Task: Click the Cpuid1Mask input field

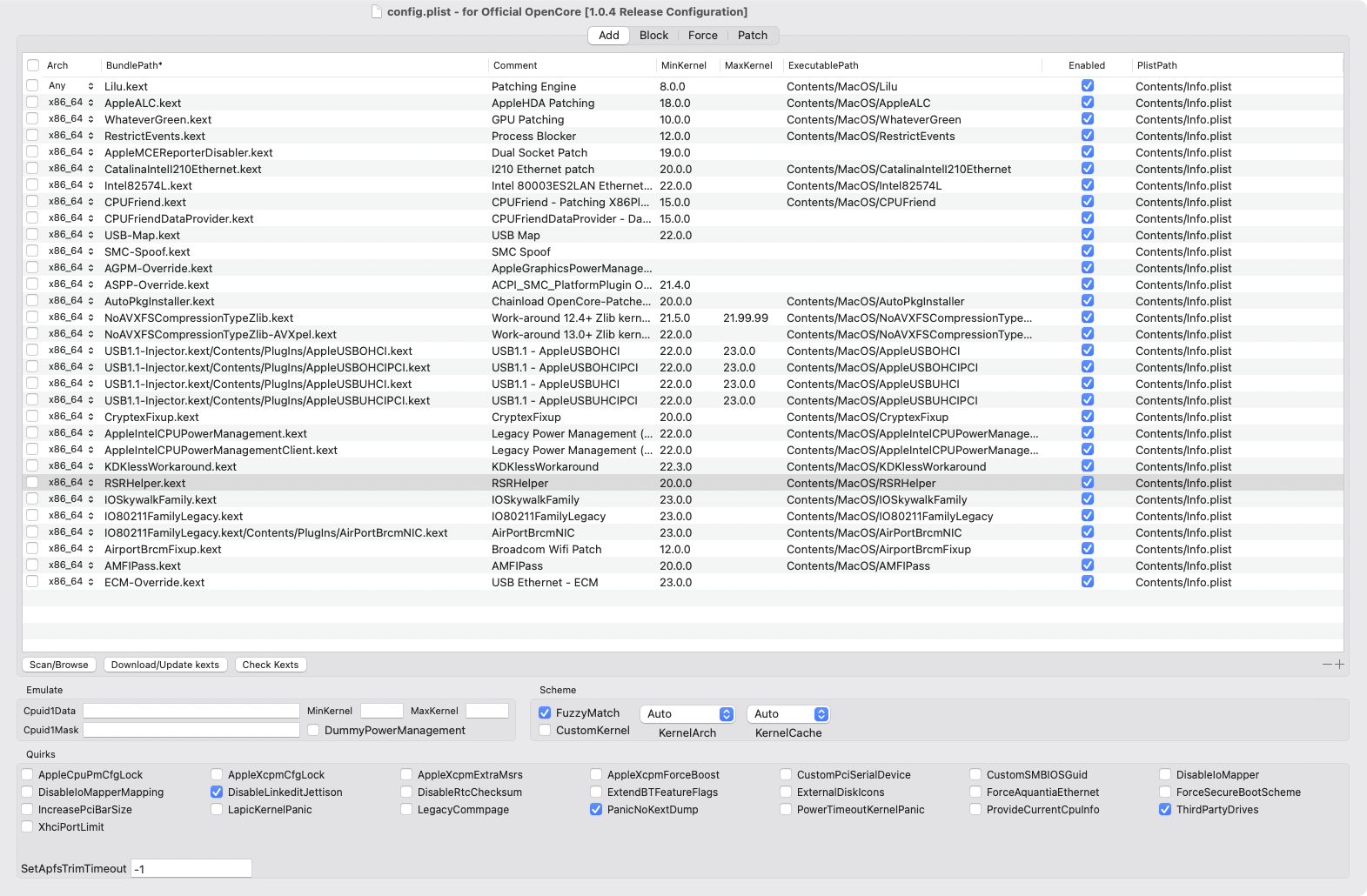Action: (x=191, y=730)
